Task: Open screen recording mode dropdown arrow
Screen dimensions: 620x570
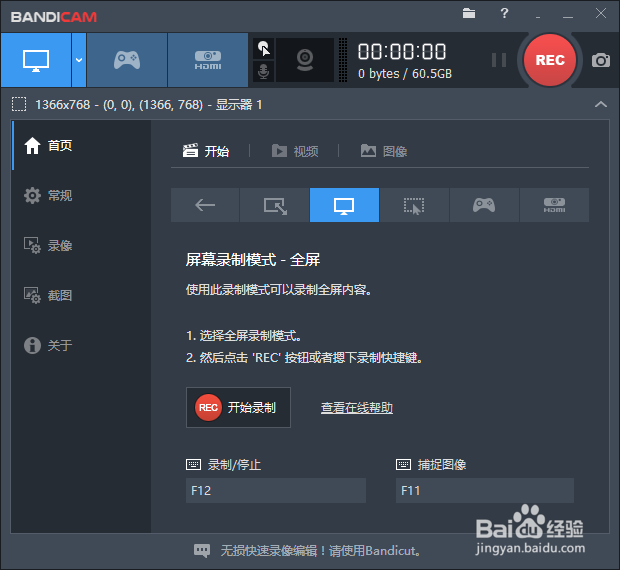Action: 79,60
